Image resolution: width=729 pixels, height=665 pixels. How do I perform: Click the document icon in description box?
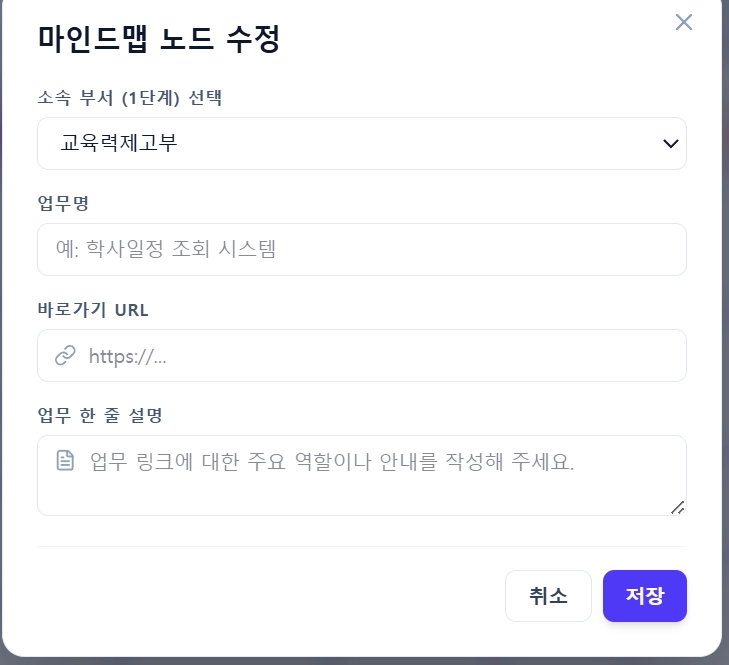(x=65, y=461)
